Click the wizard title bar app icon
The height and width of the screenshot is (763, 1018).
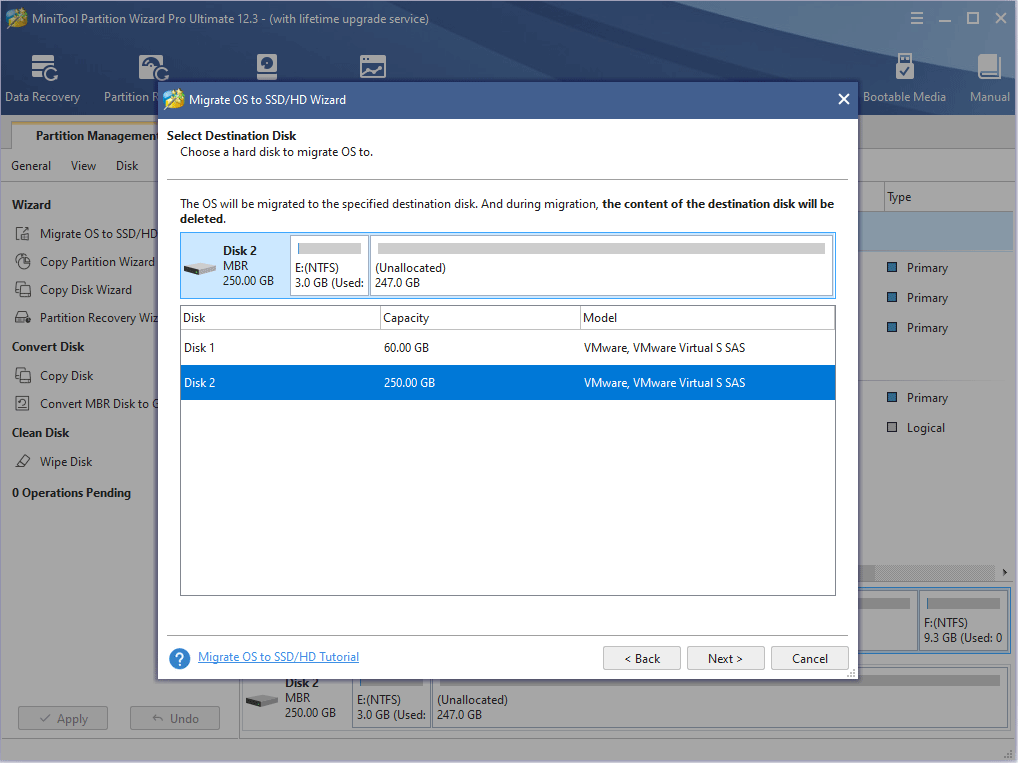click(174, 99)
